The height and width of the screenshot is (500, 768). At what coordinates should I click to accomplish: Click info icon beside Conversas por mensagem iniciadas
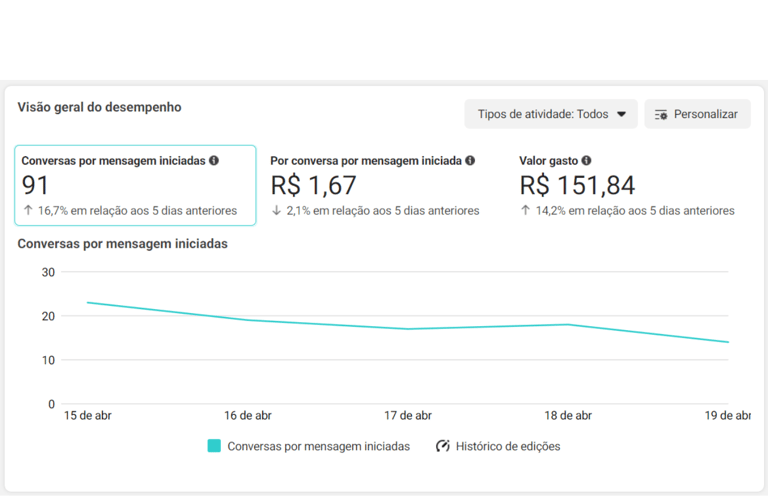(x=214, y=160)
